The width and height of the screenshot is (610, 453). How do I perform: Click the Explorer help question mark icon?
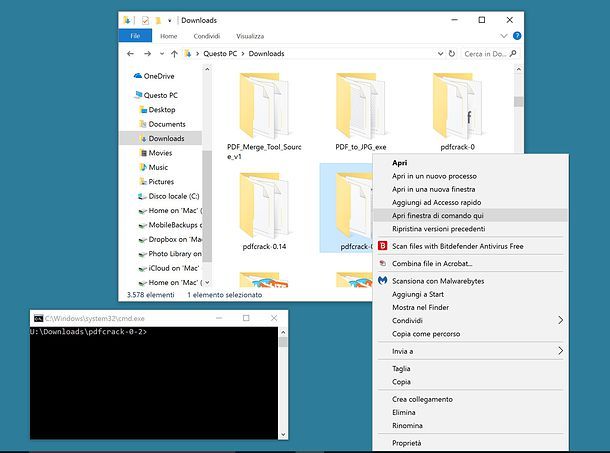coord(517,36)
